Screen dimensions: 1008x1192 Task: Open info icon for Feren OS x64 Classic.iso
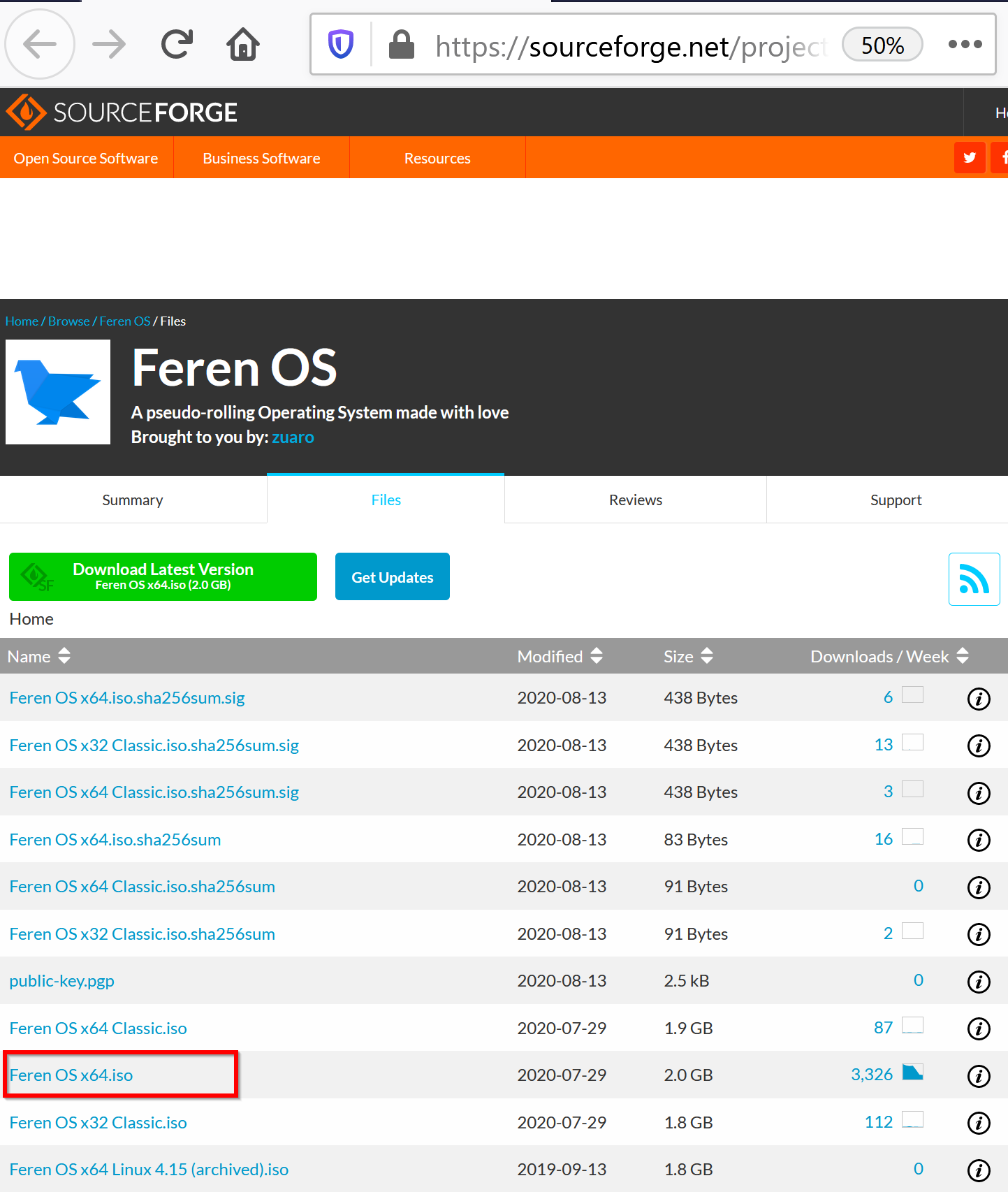point(979,1029)
